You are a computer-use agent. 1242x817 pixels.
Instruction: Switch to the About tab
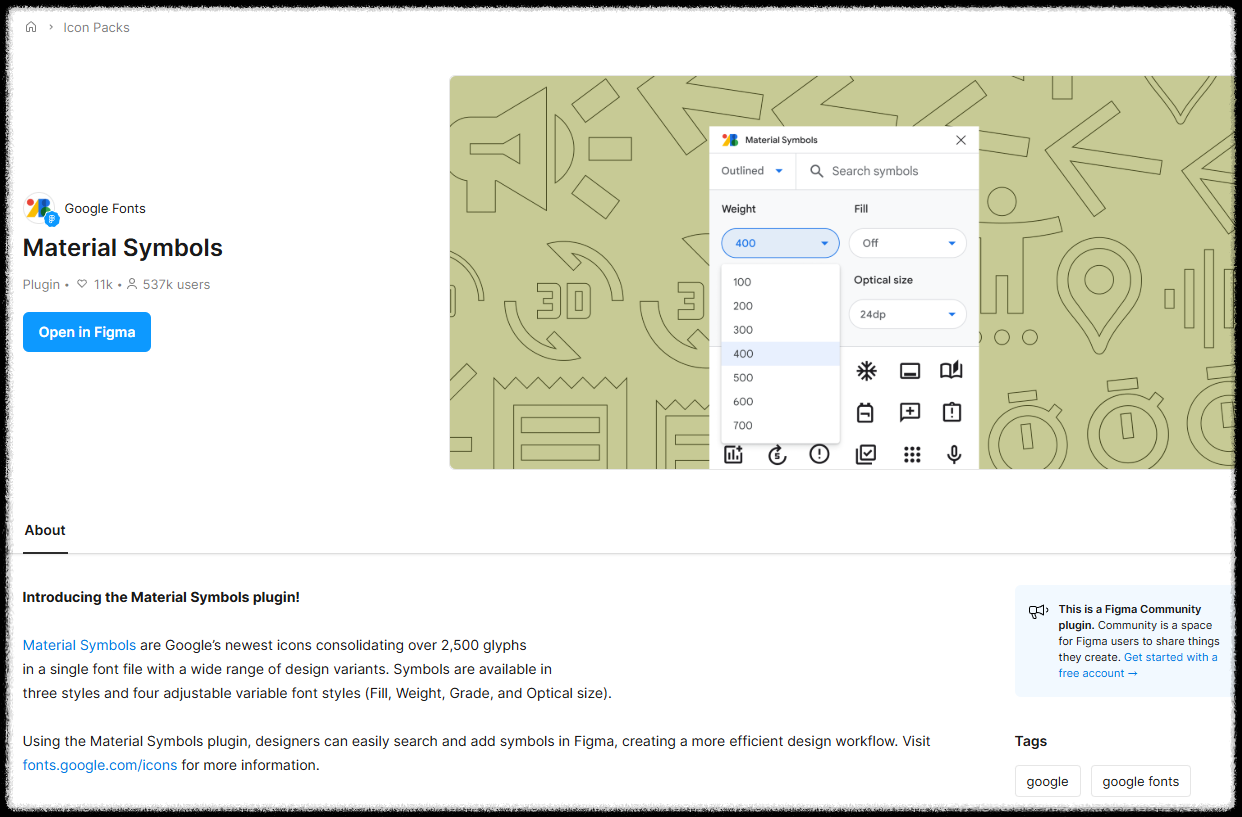coord(45,530)
